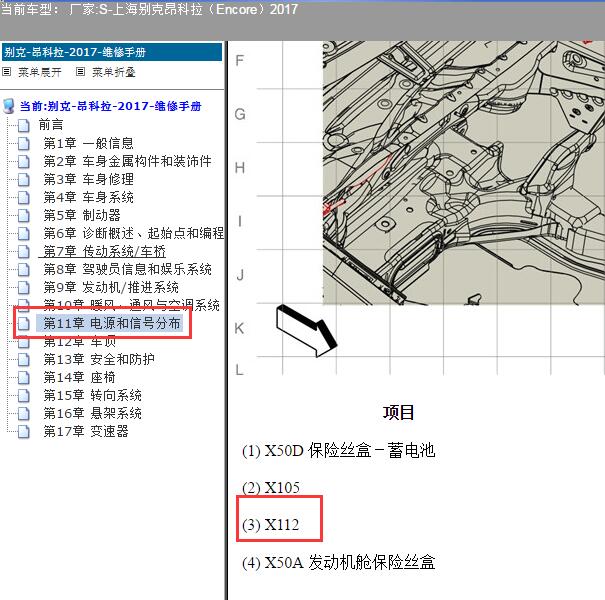This screenshot has width=605, height=600.
Task: Click the page icon for 第3章 车身修理
Action: click(24, 179)
